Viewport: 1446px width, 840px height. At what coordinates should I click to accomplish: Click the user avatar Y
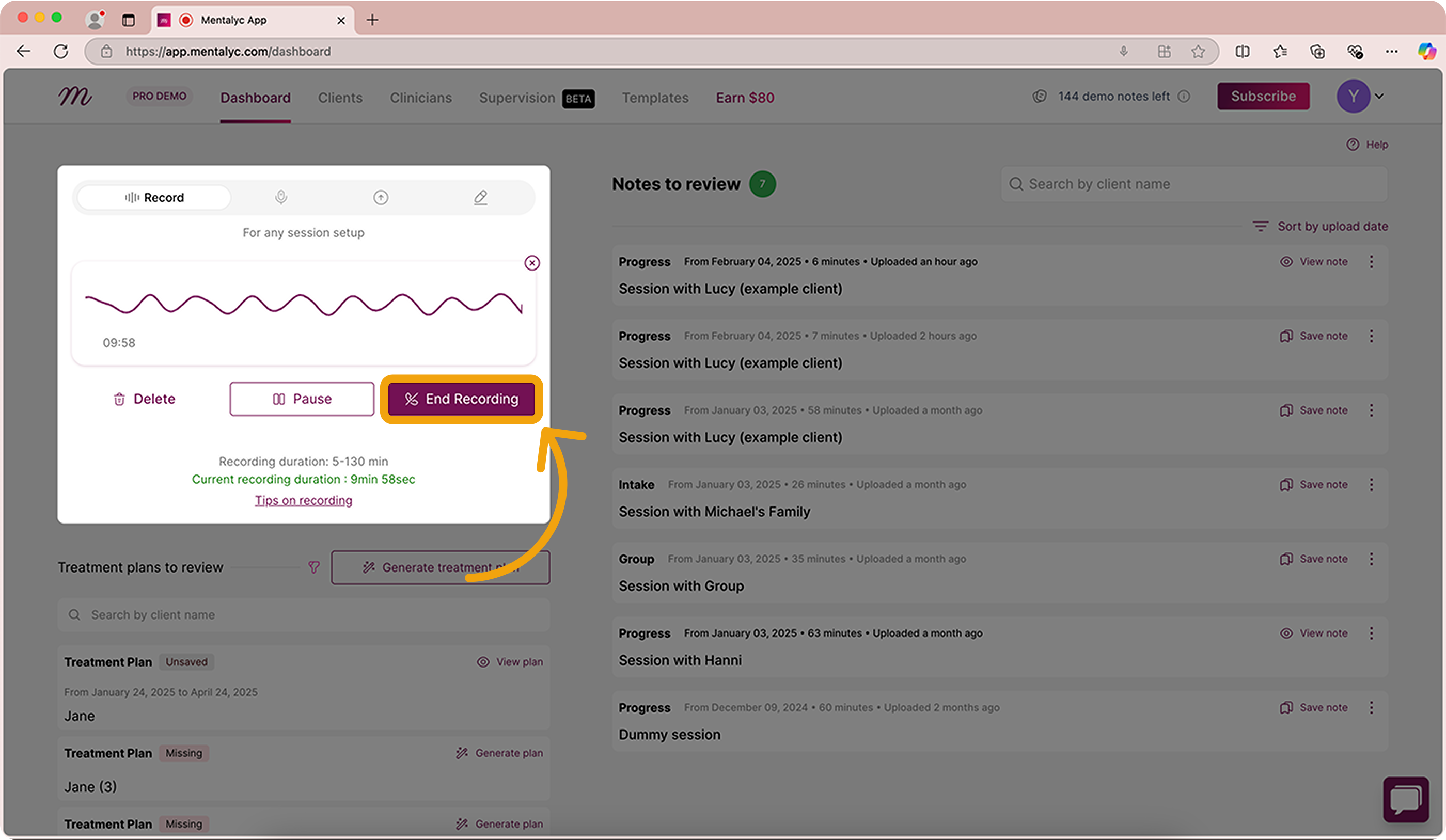coord(1353,97)
